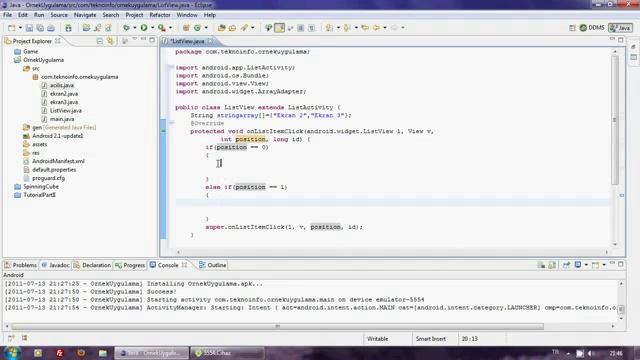
Task: Click the Clear Console icon
Action: pyautogui.click(x=541, y=265)
